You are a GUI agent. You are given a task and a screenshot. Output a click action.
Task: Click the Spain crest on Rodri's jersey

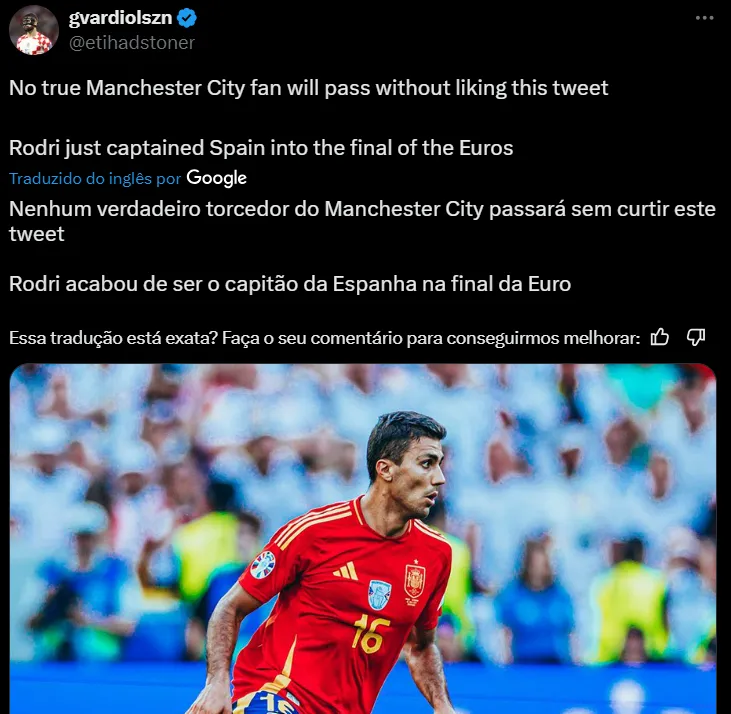pyautogui.click(x=414, y=582)
